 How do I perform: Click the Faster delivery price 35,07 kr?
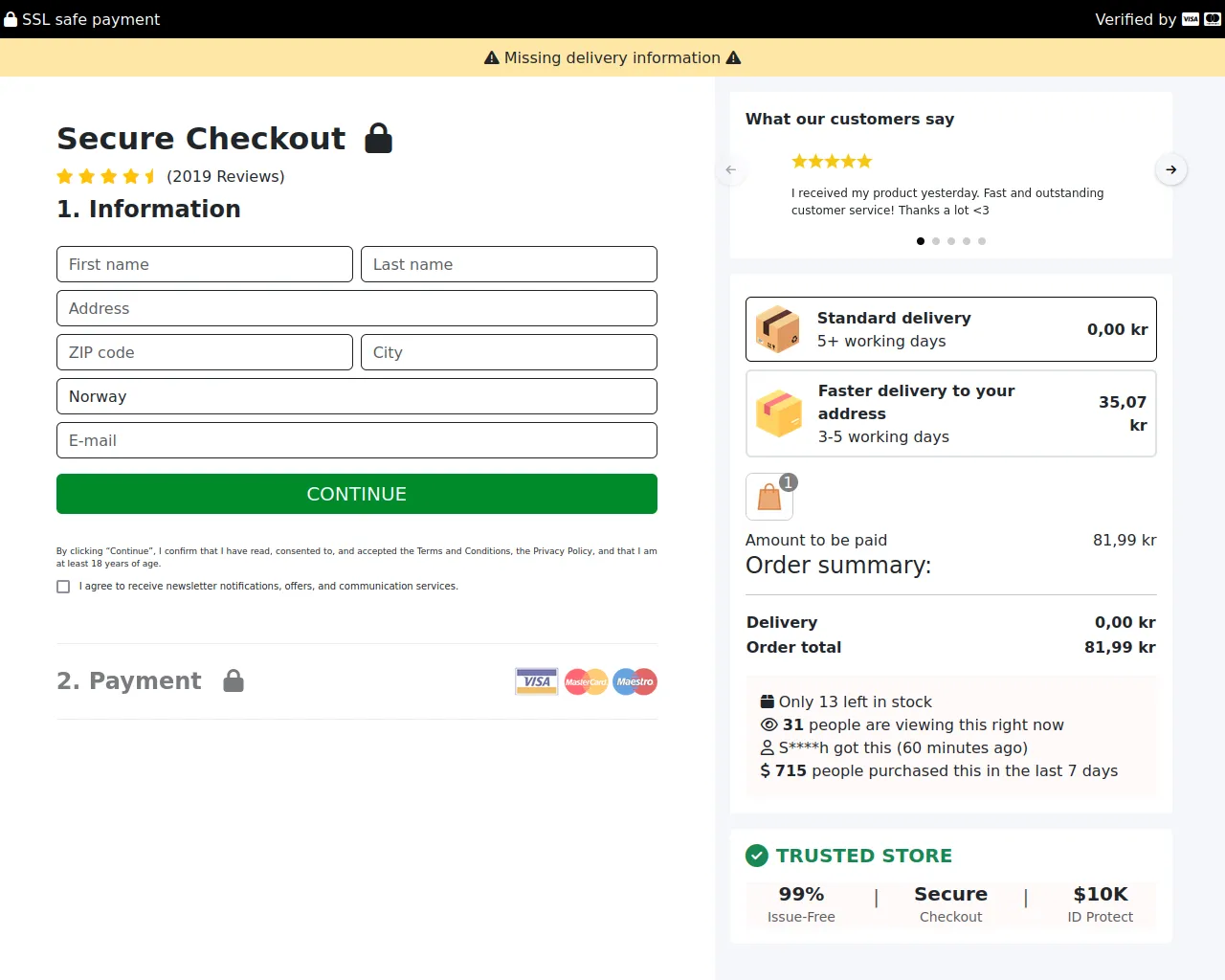click(x=1123, y=413)
